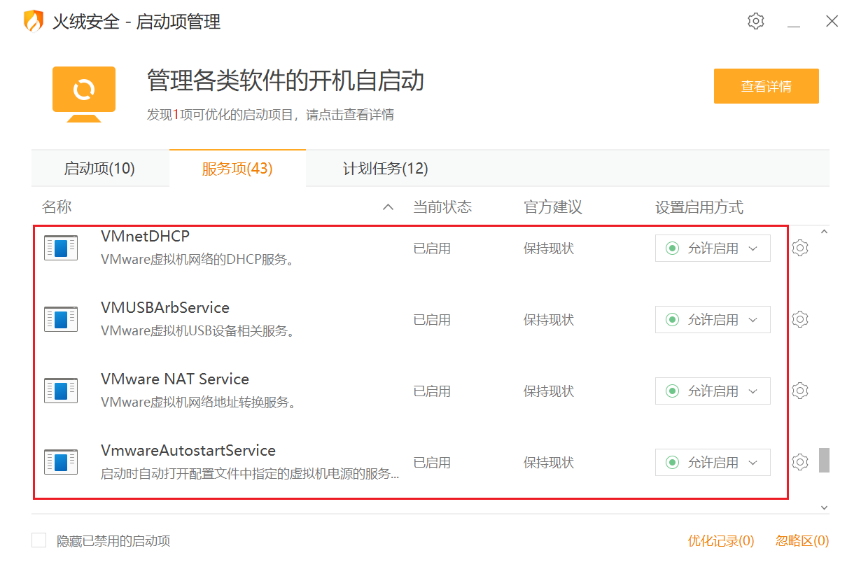Viewport: 861px width, 567px height.
Task: Click the 发现1项可优化的启动项目 notice text
Action: 270,115
